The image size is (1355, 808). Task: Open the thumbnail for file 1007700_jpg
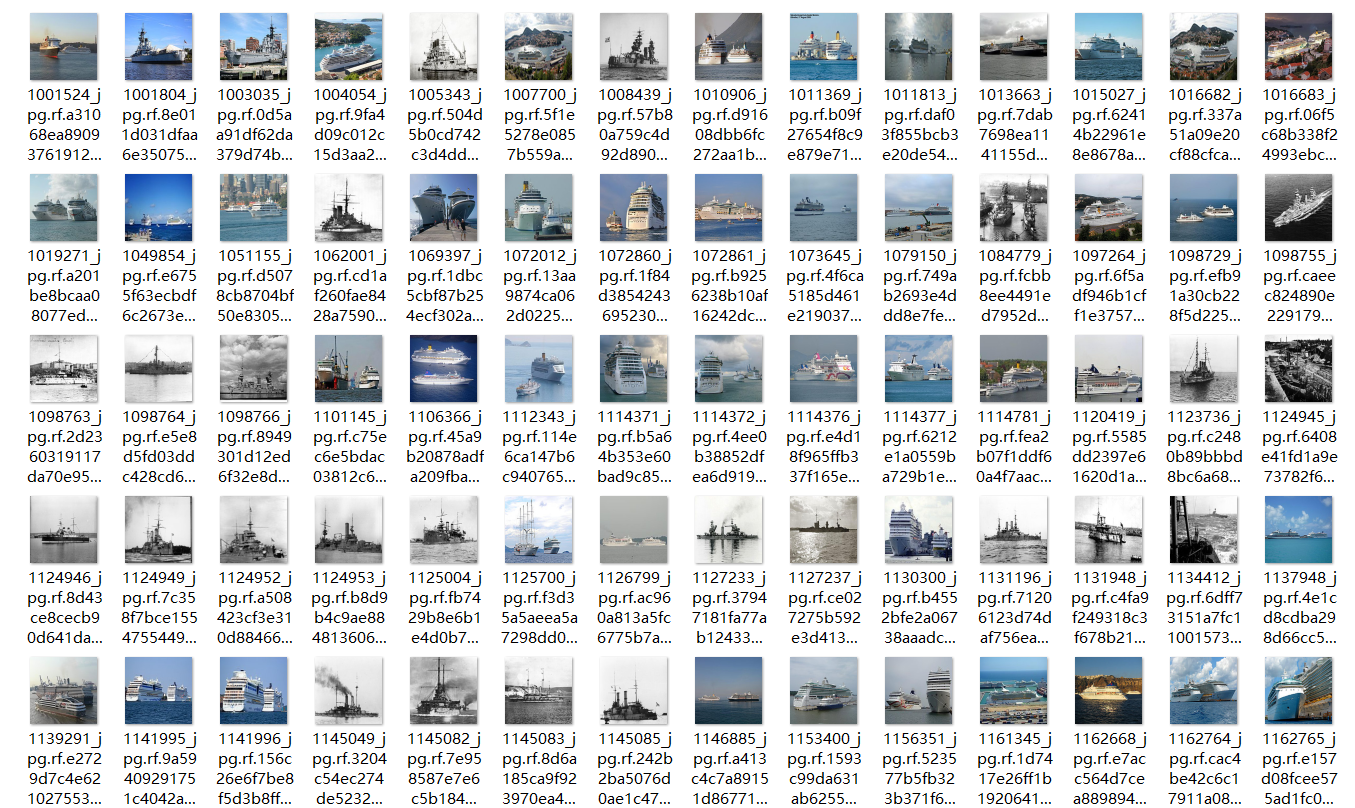(x=539, y=46)
